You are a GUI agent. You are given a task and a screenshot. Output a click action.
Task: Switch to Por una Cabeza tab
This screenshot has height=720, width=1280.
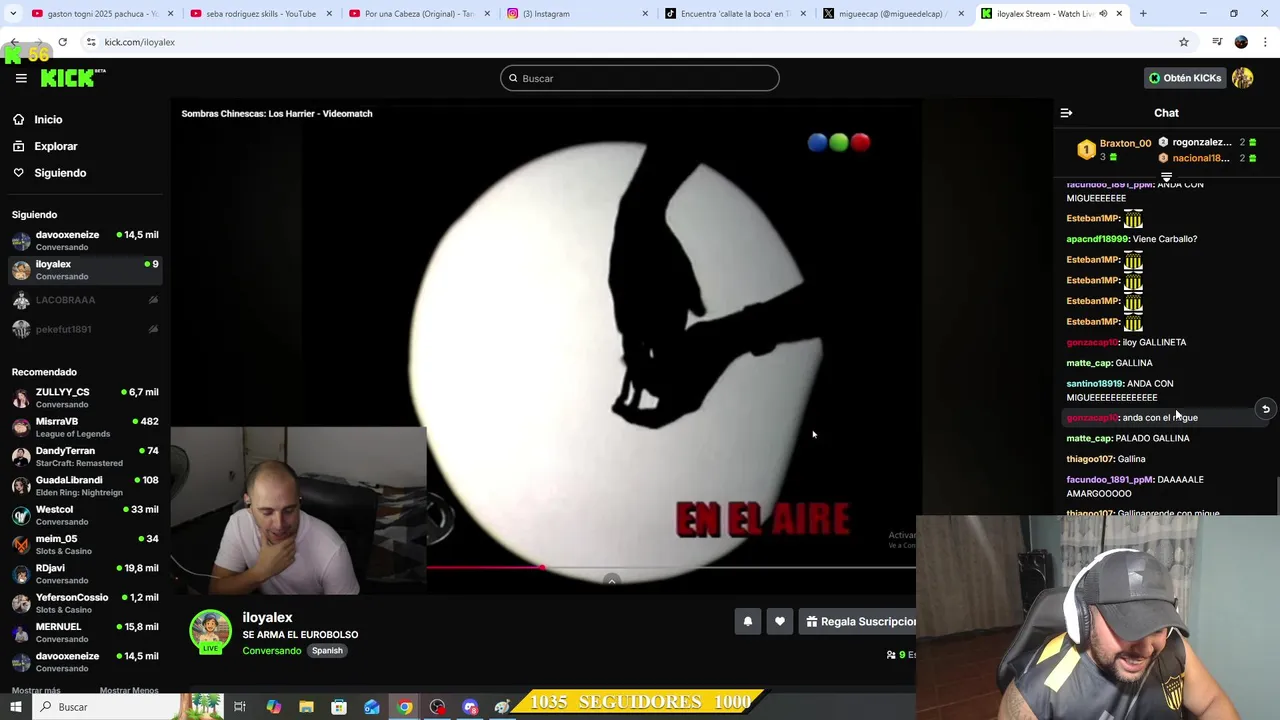419,14
